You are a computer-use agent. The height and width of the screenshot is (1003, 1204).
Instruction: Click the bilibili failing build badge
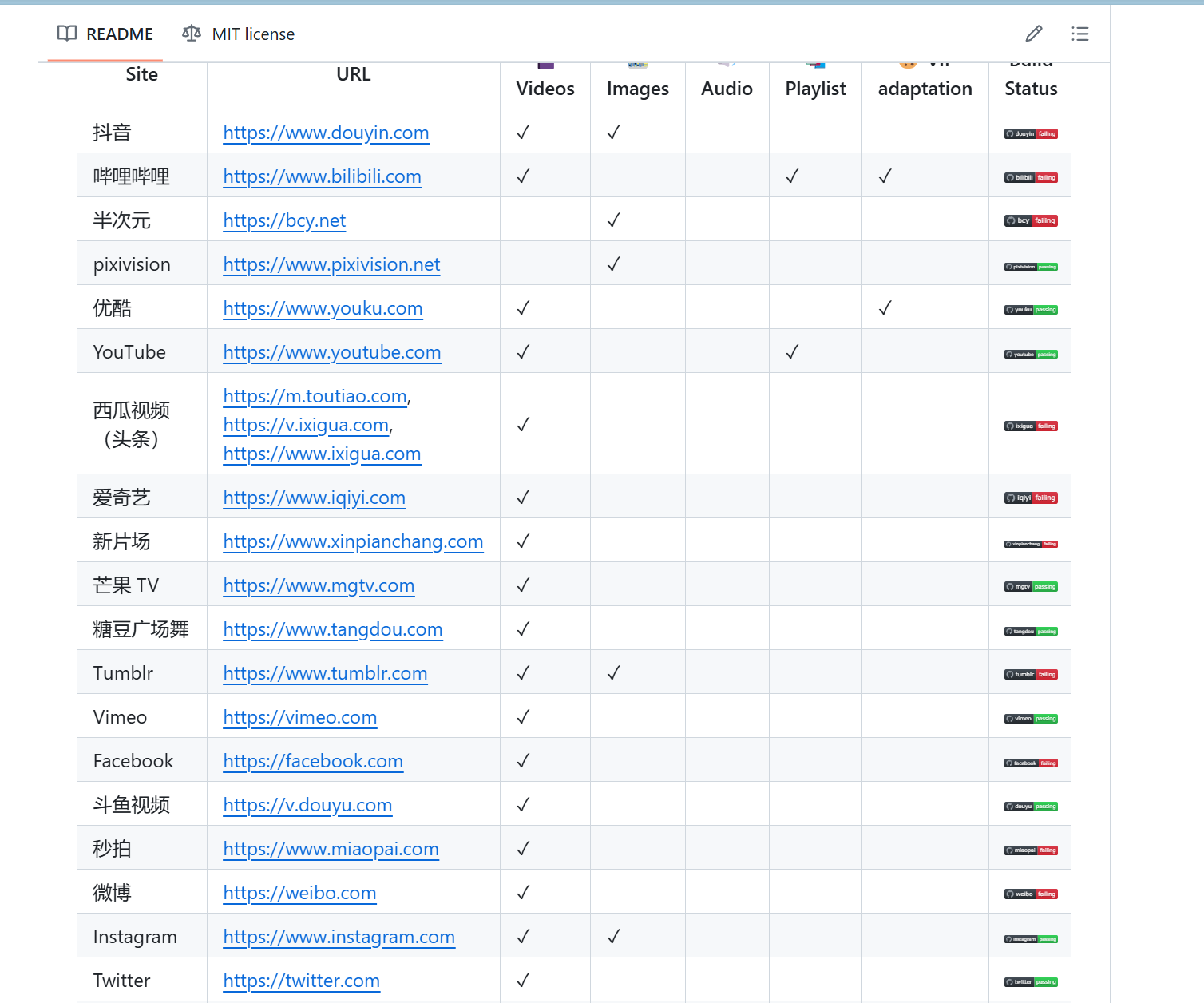point(1031,177)
